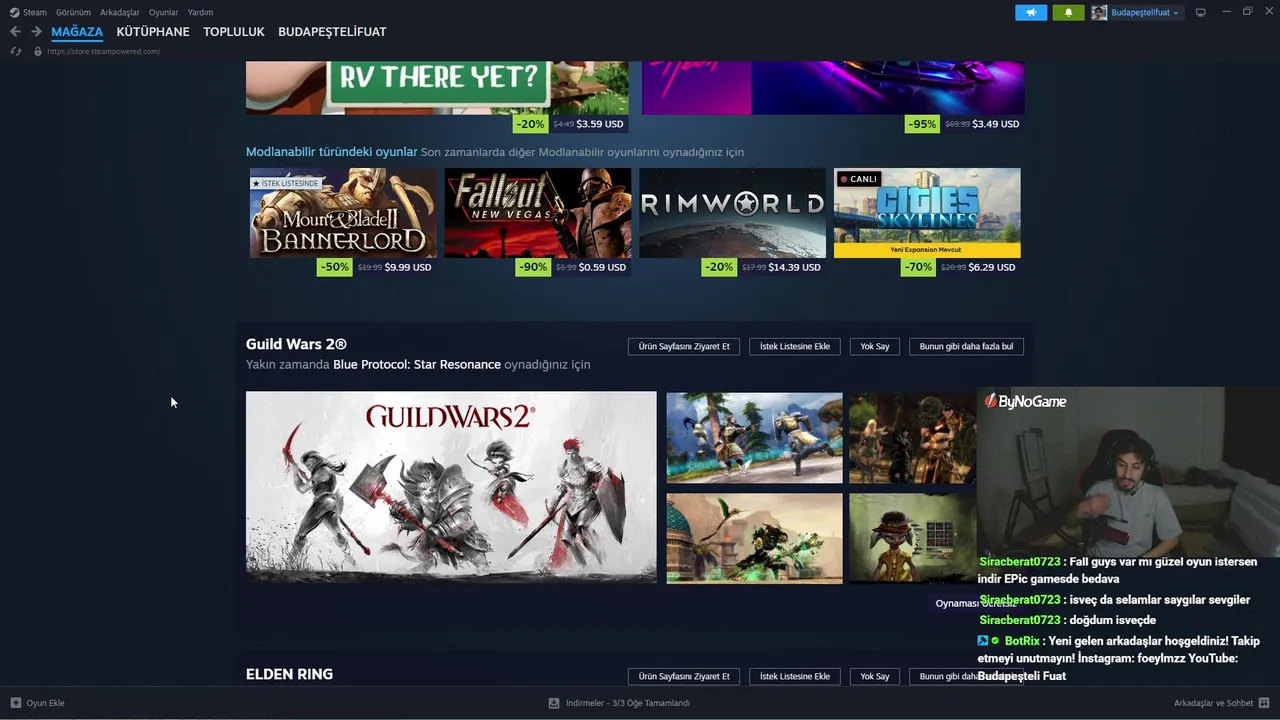Click the -70% $6.29 USD Cities Skylines price

961,267
